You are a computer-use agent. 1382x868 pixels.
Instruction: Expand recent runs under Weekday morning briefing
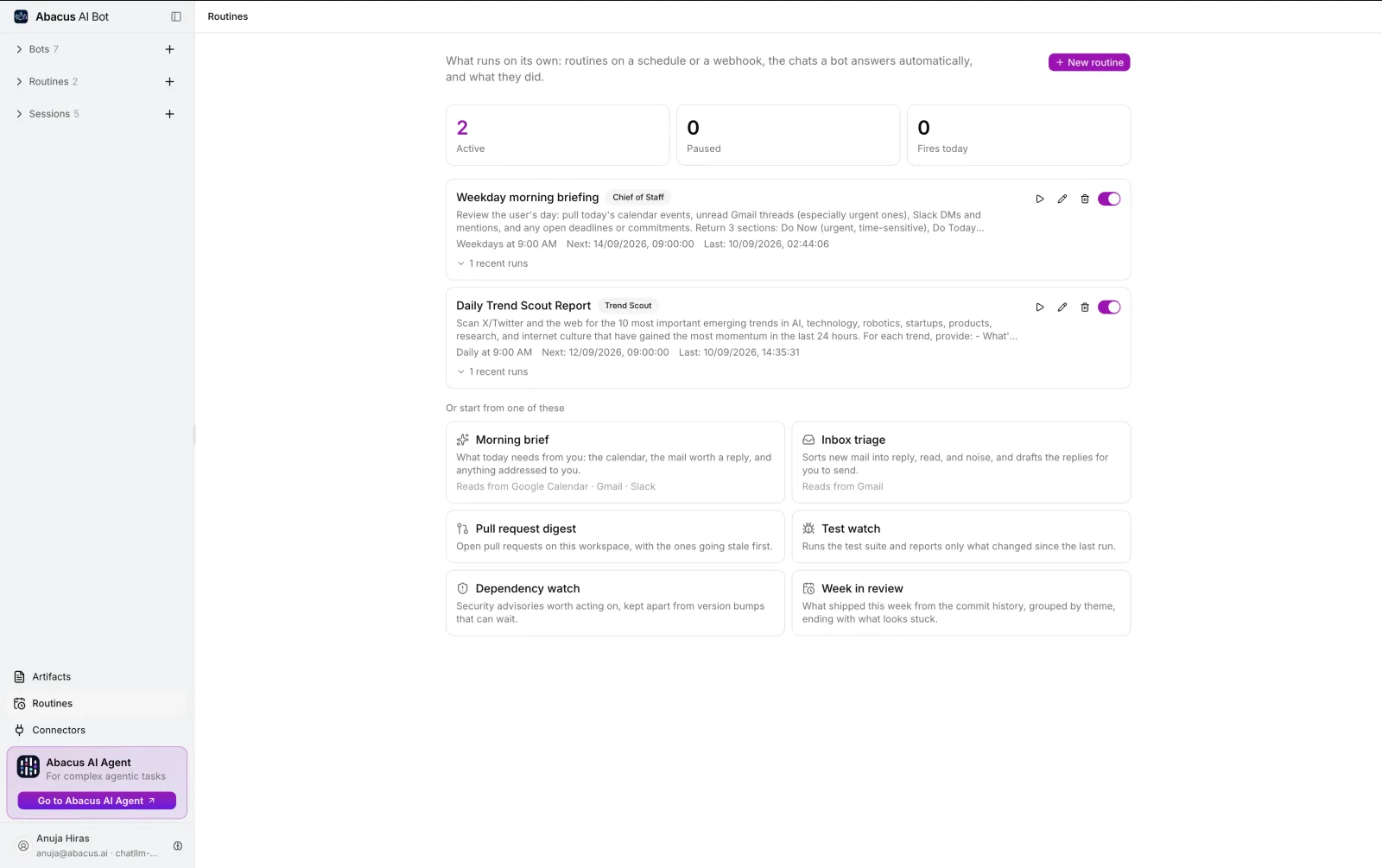coord(492,263)
